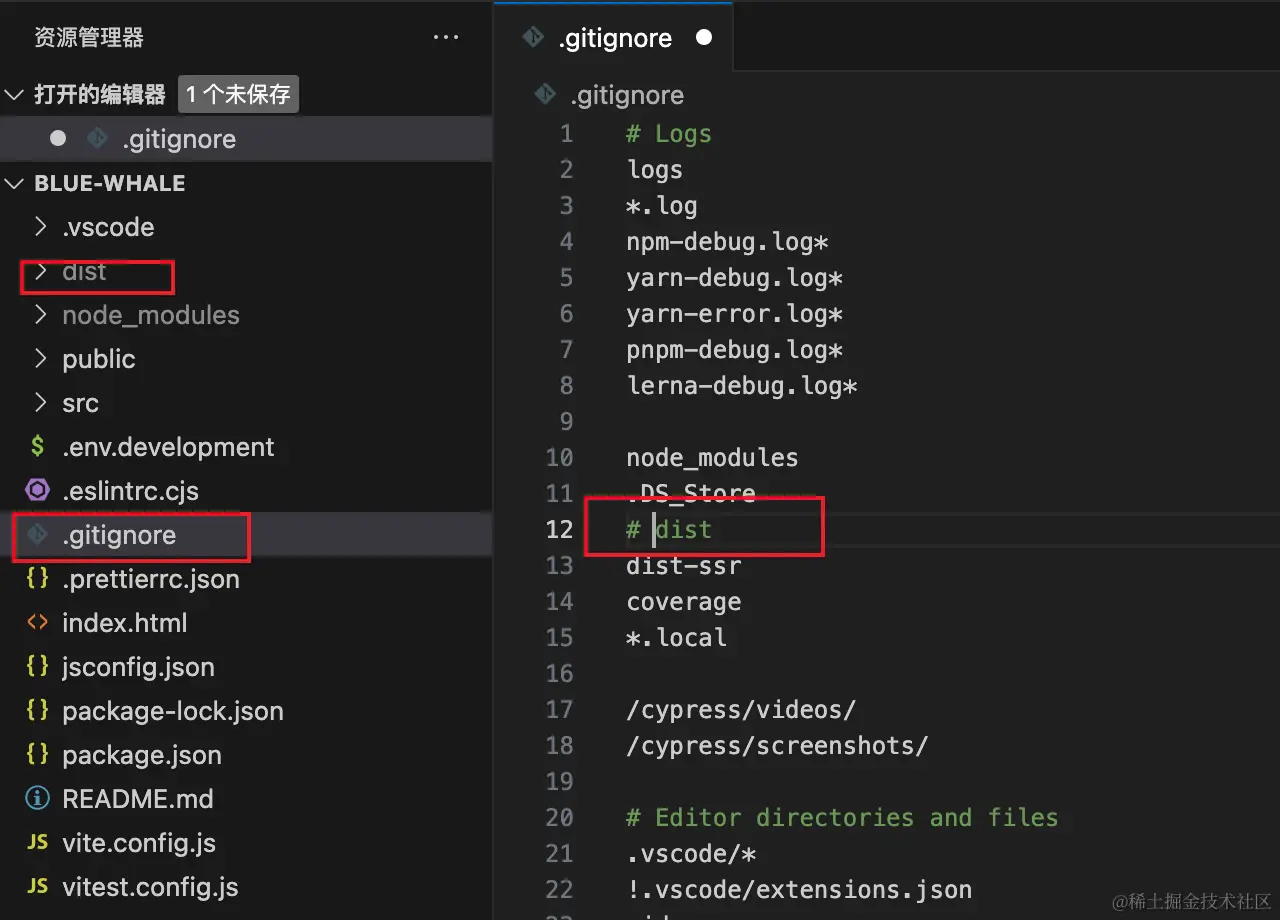1280x920 pixels.
Task: Click the dollar icon of .env.development
Action: point(38,447)
